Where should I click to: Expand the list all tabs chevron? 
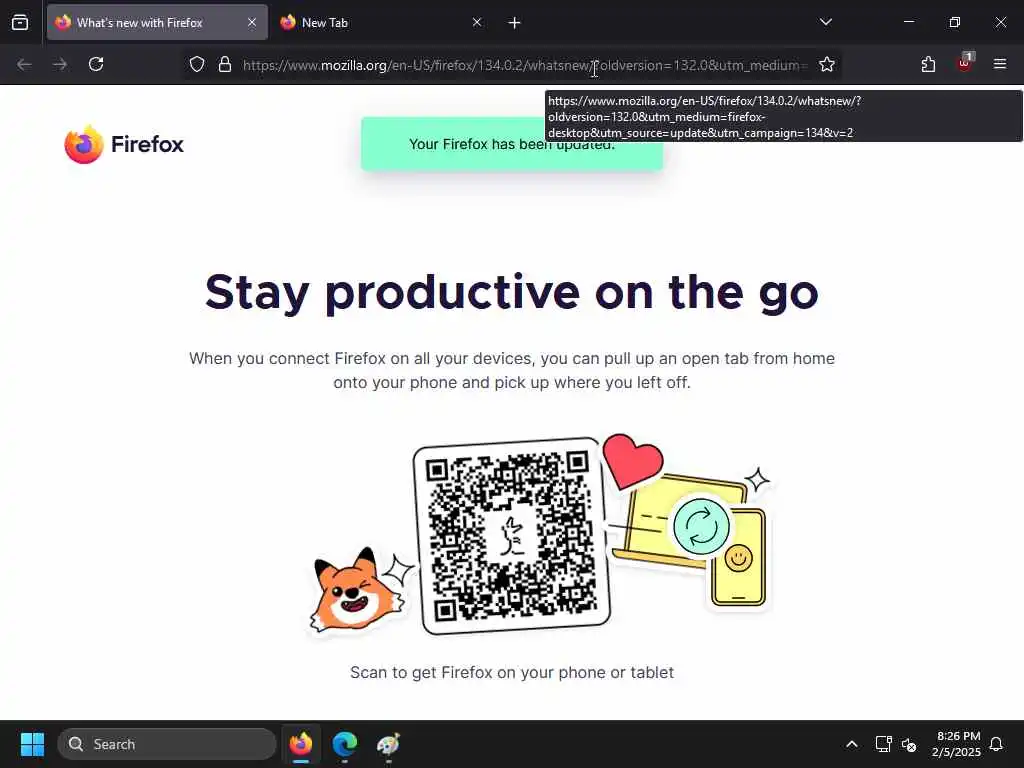click(x=825, y=22)
